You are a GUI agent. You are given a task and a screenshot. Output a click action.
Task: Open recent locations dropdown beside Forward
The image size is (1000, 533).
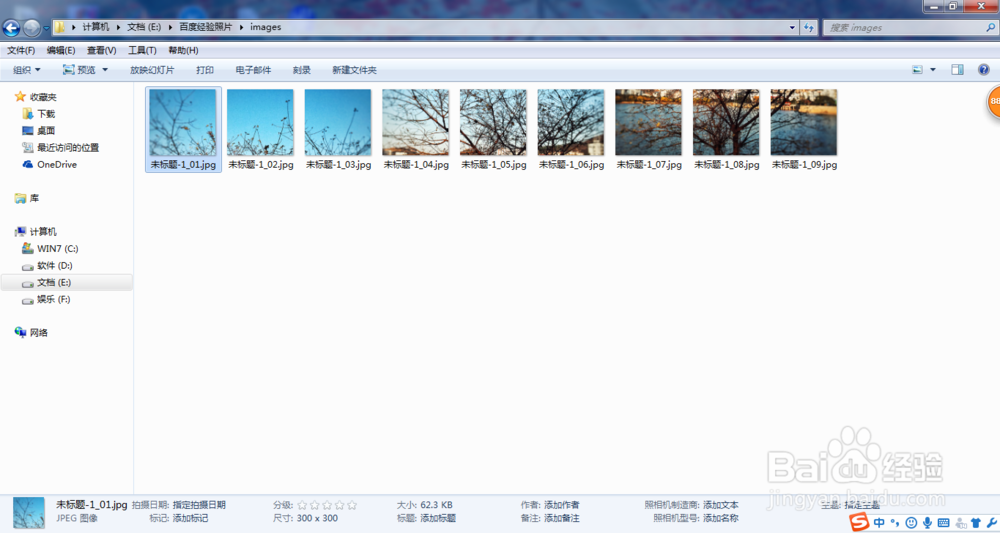click(46, 28)
